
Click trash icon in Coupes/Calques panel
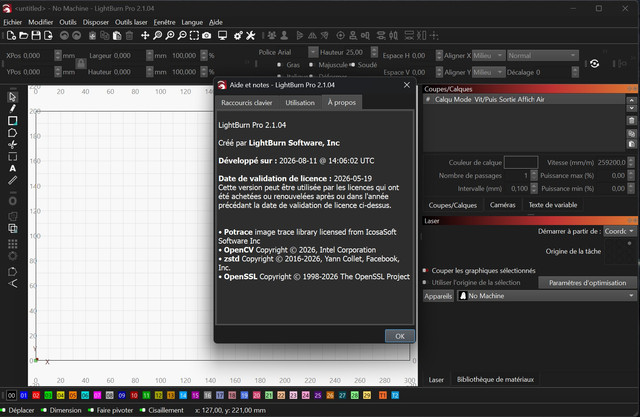[x=631, y=121]
